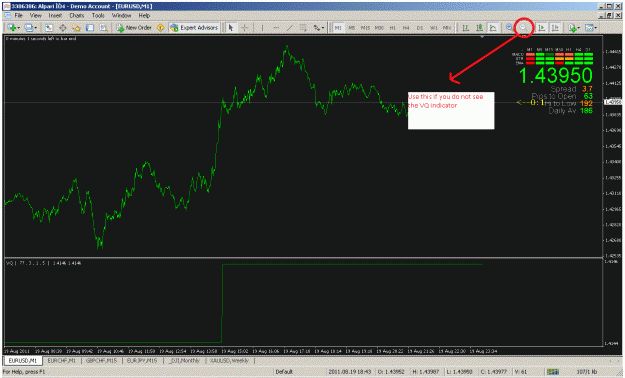Viewport: 625px width, 378px height.
Task: Click the Zoom Out magnifier icon
Action: pyautogui.click(x=523, y=28)
